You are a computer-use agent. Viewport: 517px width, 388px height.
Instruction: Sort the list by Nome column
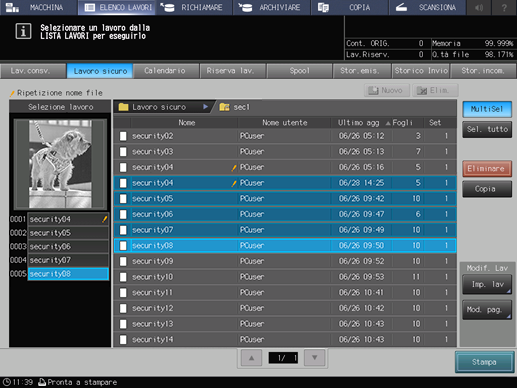coord(187,123)
